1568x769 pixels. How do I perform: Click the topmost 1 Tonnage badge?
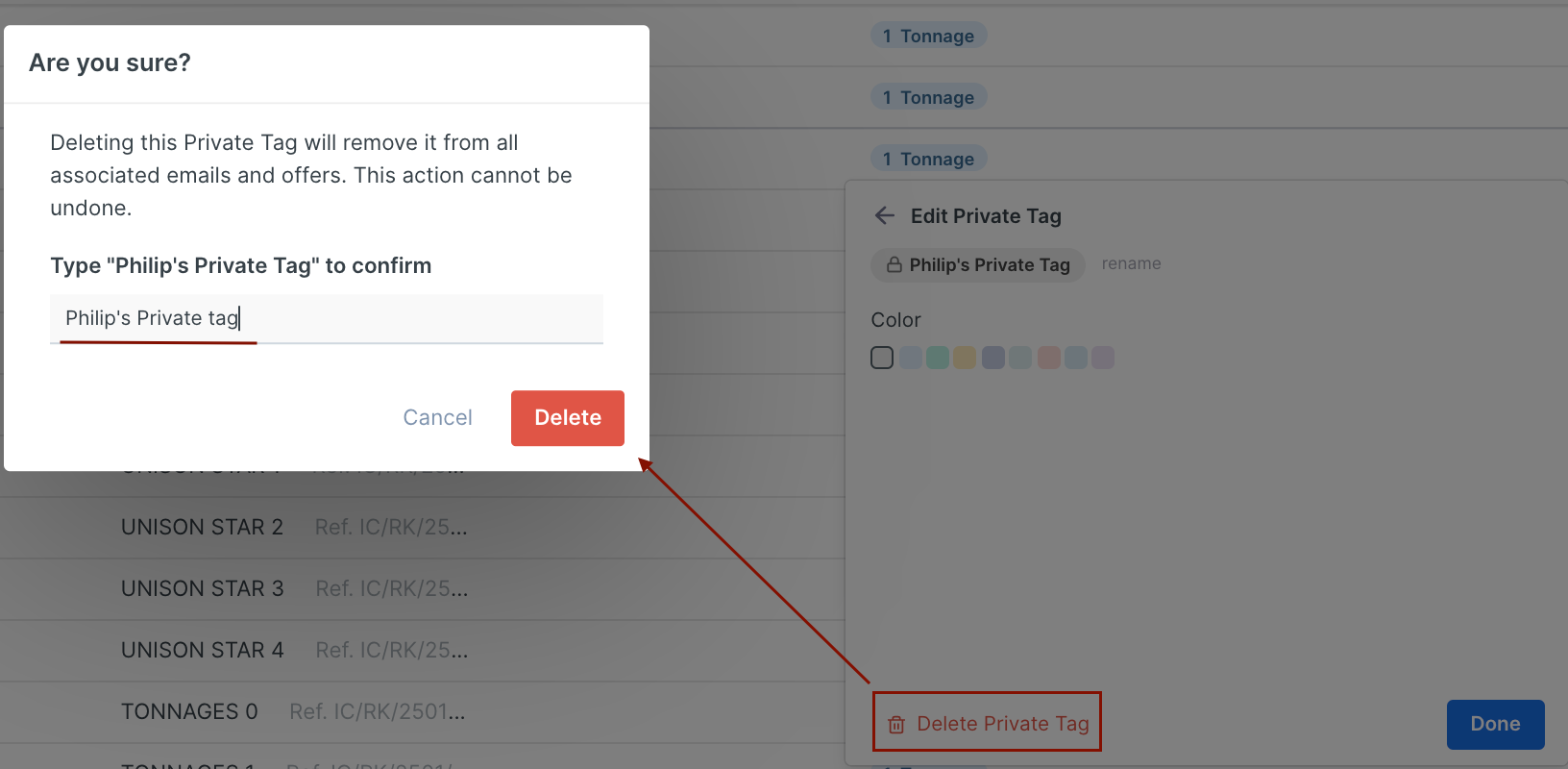click(x=928, y=37)
